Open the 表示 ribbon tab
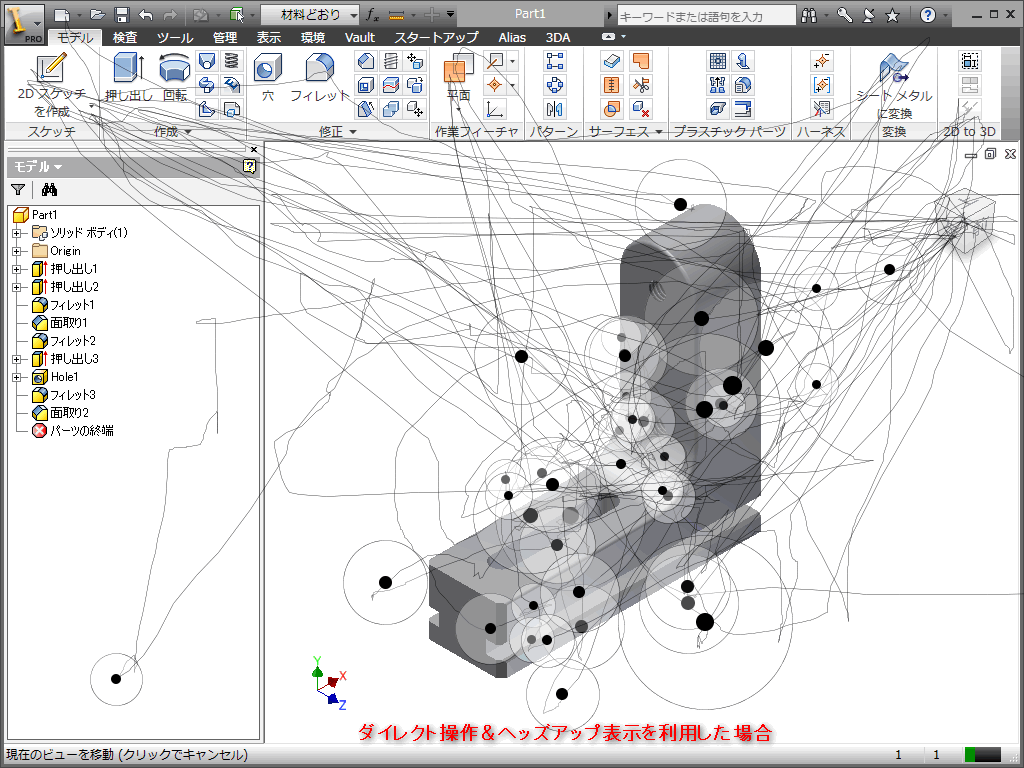The width and height of the screenshot is (1024, 768). coord(268,37)
